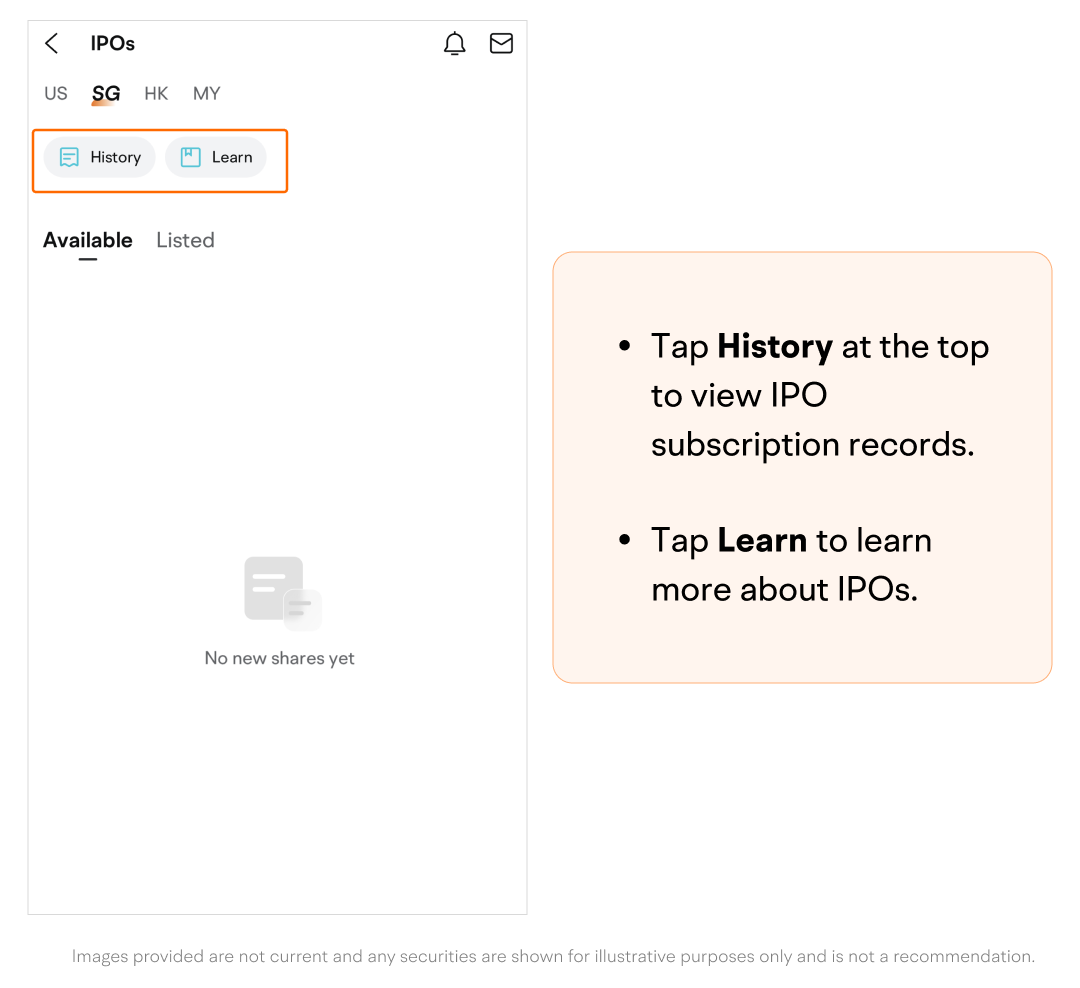Tap the Learn button label
The image size is (1080, 988).
coord(232,157)
